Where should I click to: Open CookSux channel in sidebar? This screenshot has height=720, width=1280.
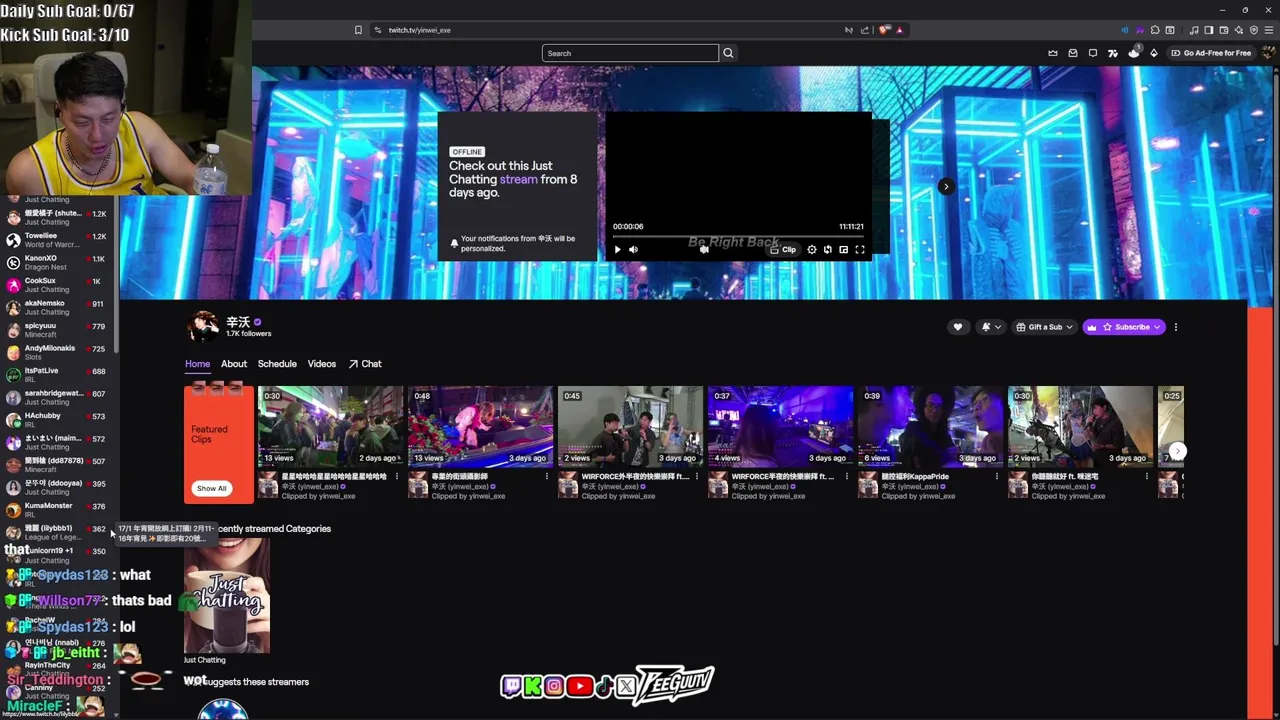(x=58, y=285)
